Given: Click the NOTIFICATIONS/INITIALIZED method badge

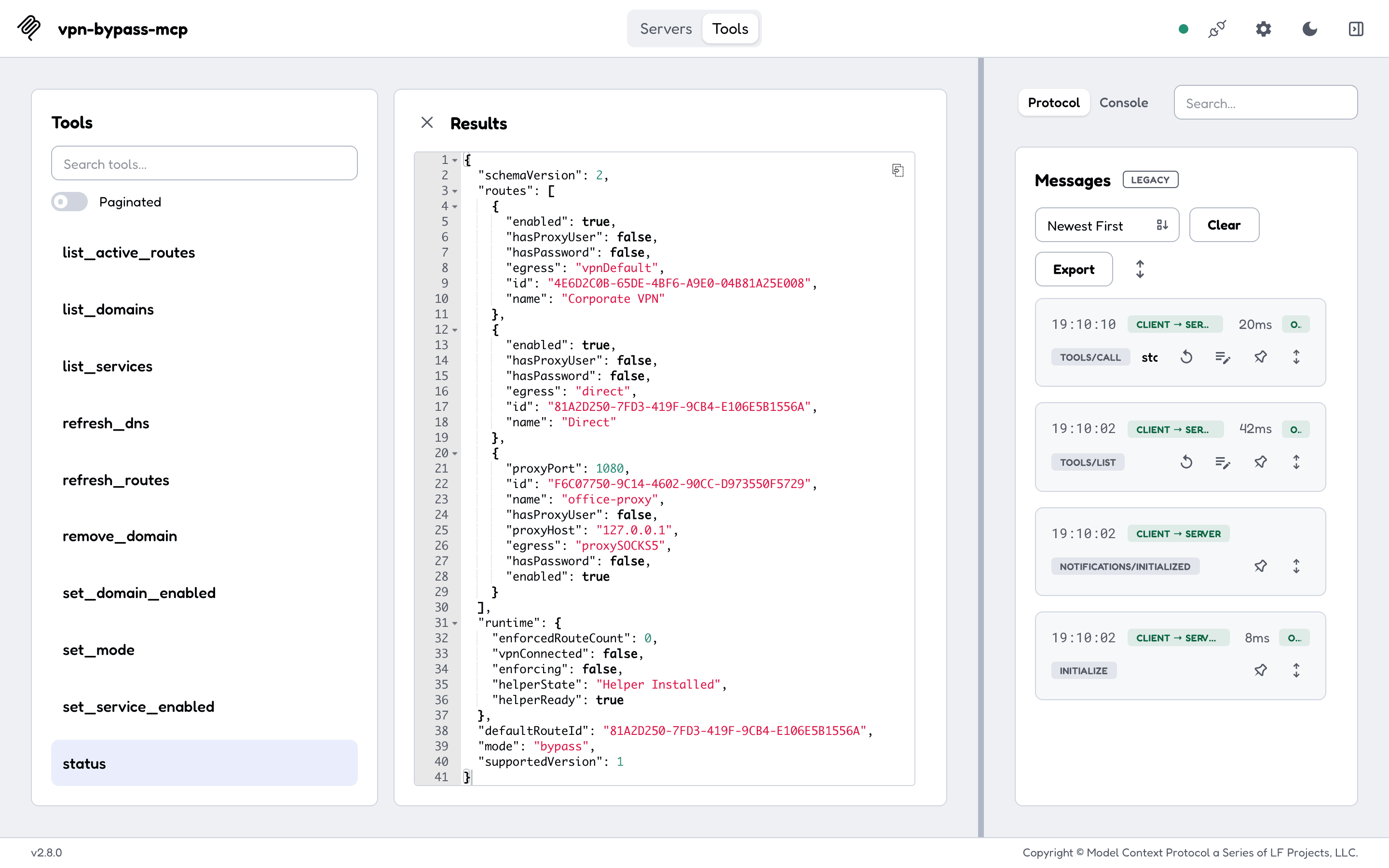Looking at the screenshot, I should (x=1125, y=567).
